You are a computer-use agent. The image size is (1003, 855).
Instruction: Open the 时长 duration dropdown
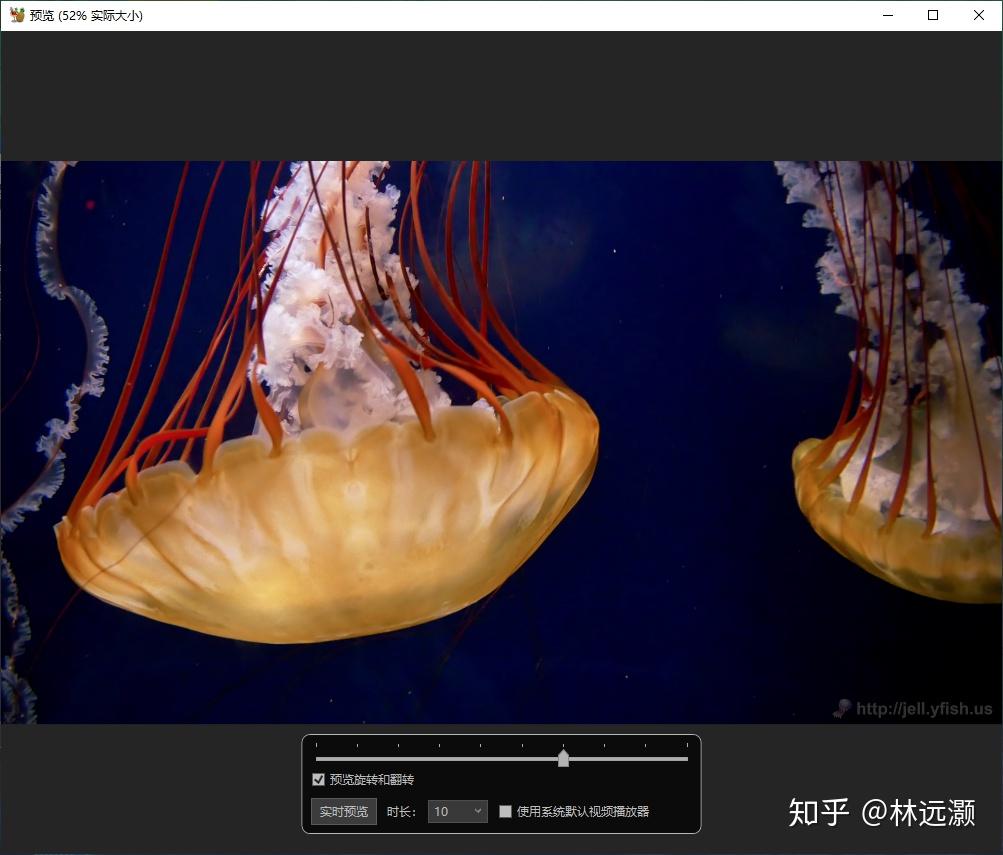click(x=458, y=812)
